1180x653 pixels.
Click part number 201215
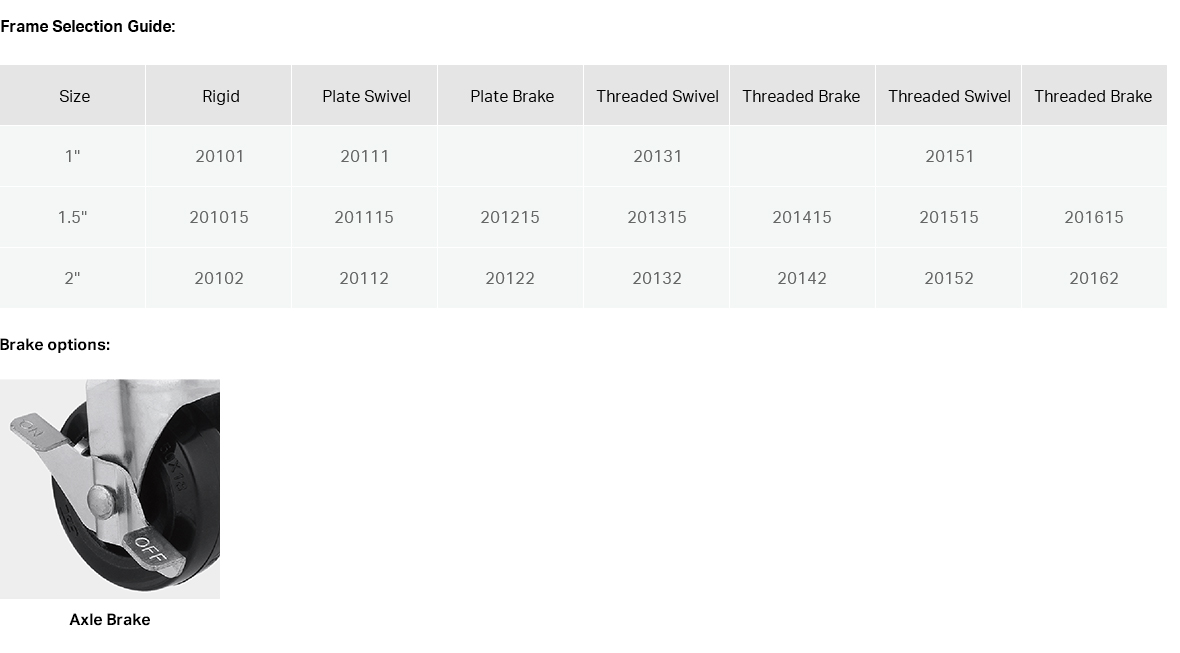point(510,217)
